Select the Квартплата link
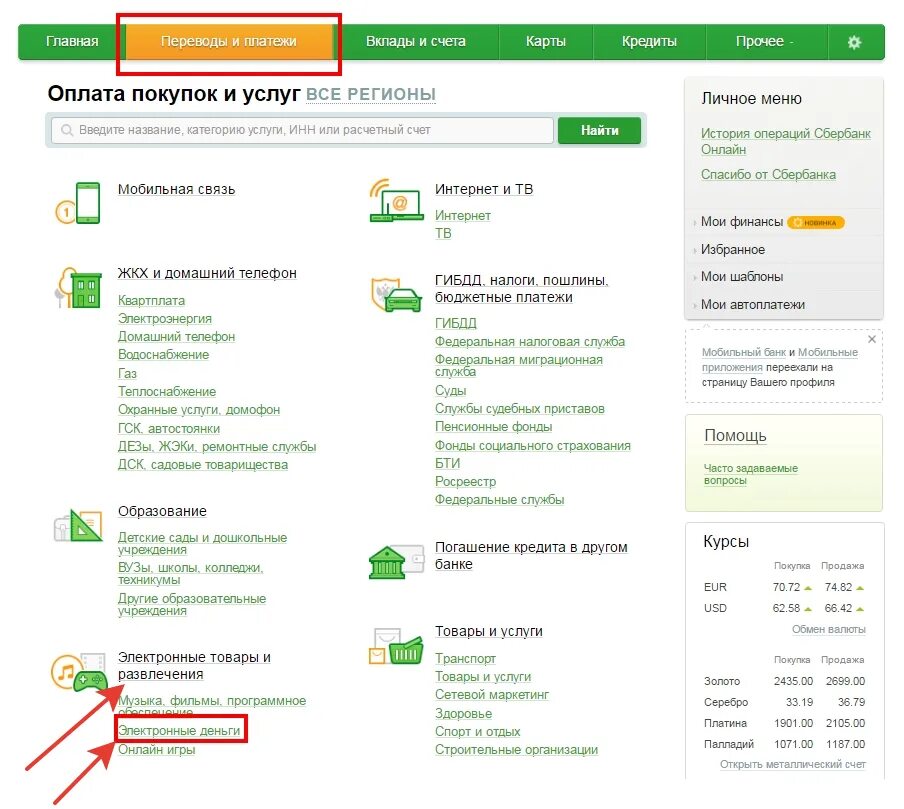Image resolution: width=904 pixels, height=809 pixels. click(x=151, y=300)
